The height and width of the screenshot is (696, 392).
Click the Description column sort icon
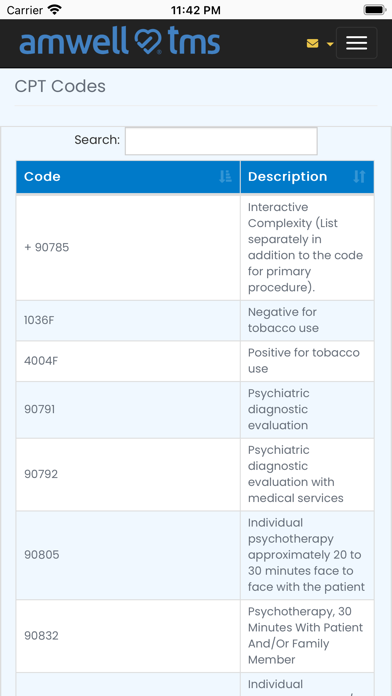pyautogui.click(x=359, y=177)
